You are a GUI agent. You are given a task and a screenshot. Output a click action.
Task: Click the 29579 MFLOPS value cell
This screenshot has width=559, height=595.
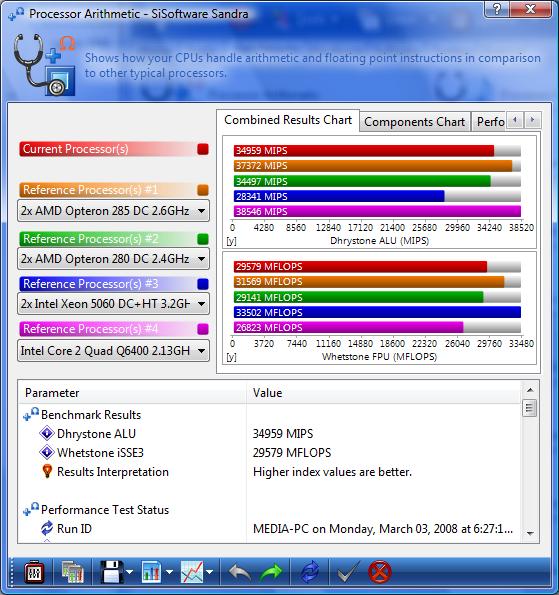(x=292, y=453)
